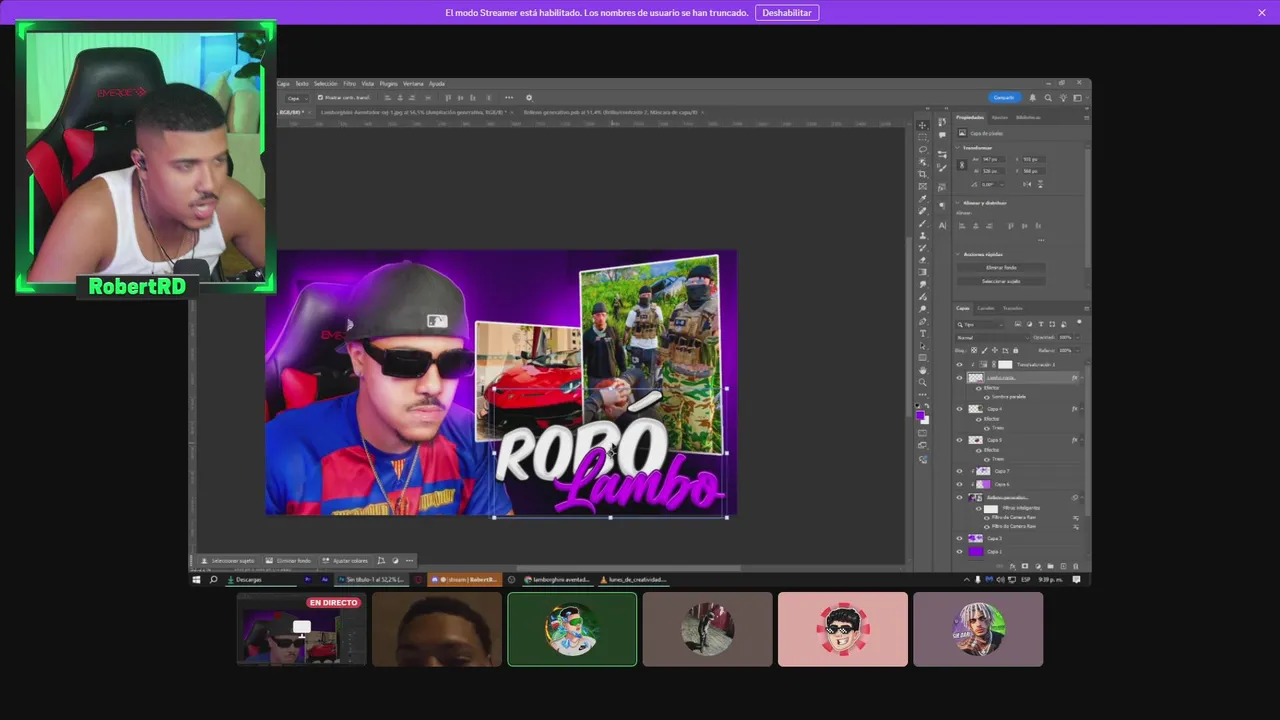Click the blue Compartir button

coord(1004,97)
